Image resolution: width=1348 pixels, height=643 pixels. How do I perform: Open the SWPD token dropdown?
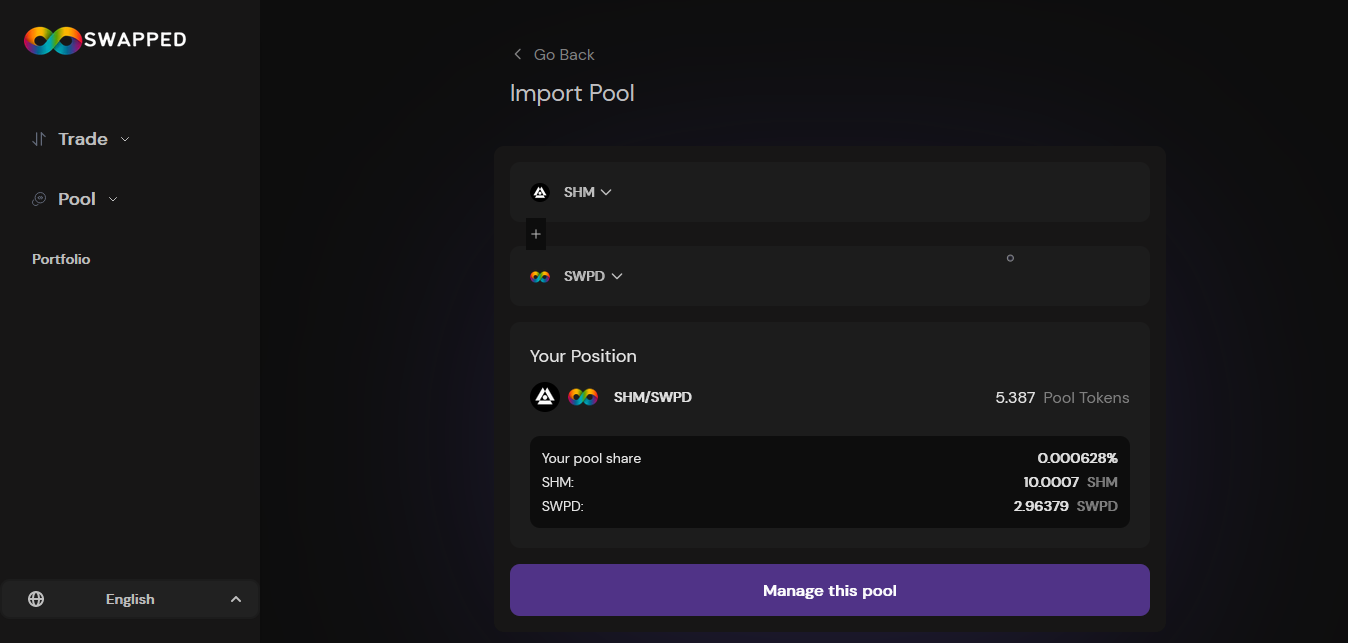click(x=594, y=276)
